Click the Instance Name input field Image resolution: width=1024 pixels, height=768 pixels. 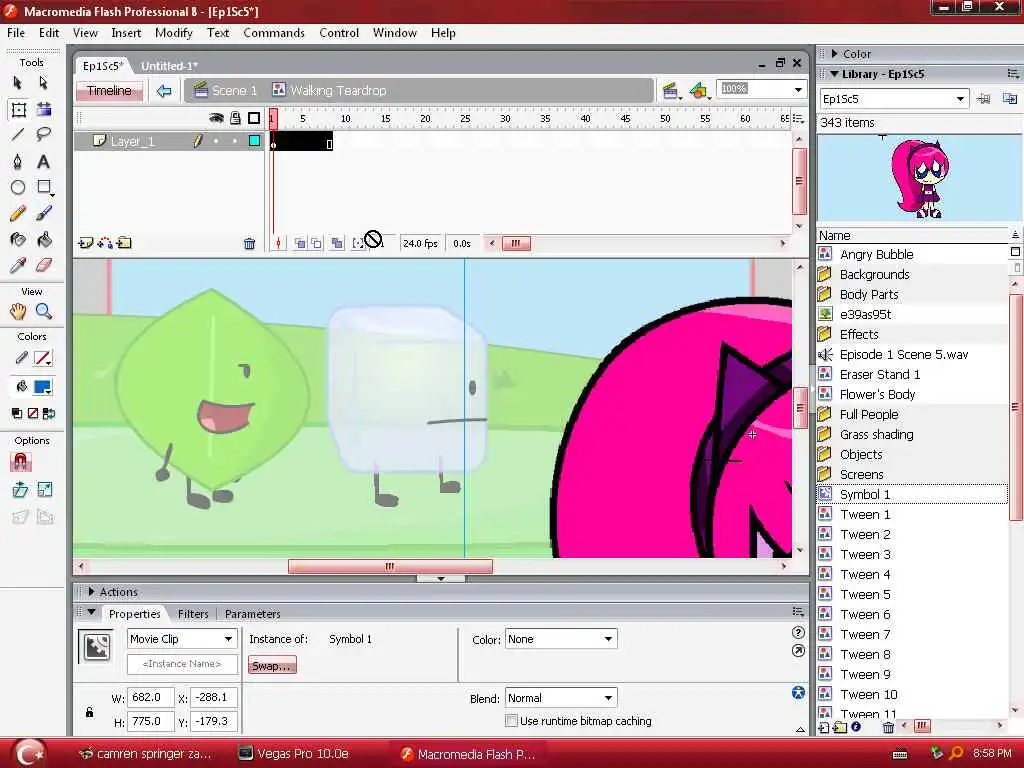(x=182, y=664)
